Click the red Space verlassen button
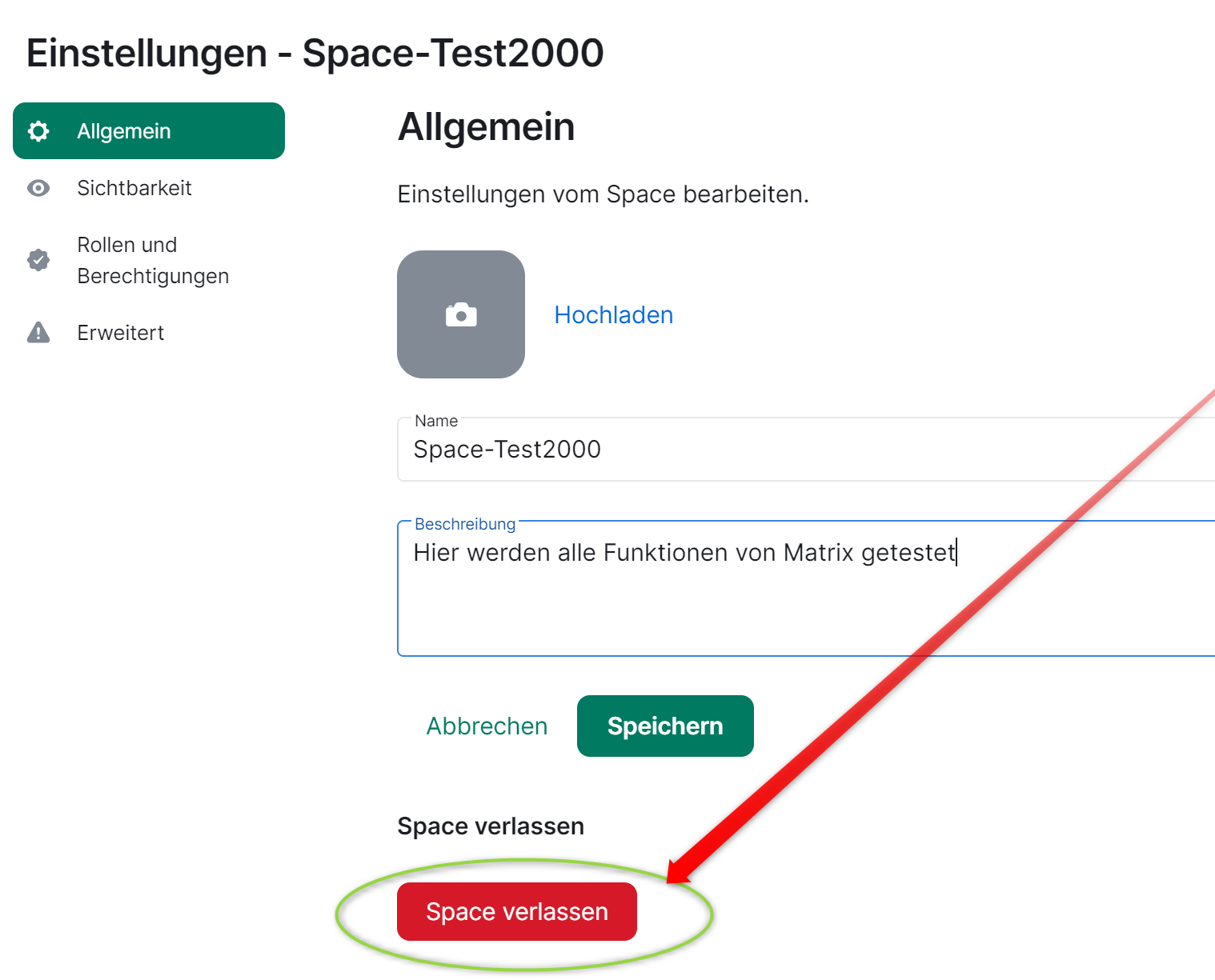Image resolution: width=1215 pixels, height=980 pixels. (517, 912)
